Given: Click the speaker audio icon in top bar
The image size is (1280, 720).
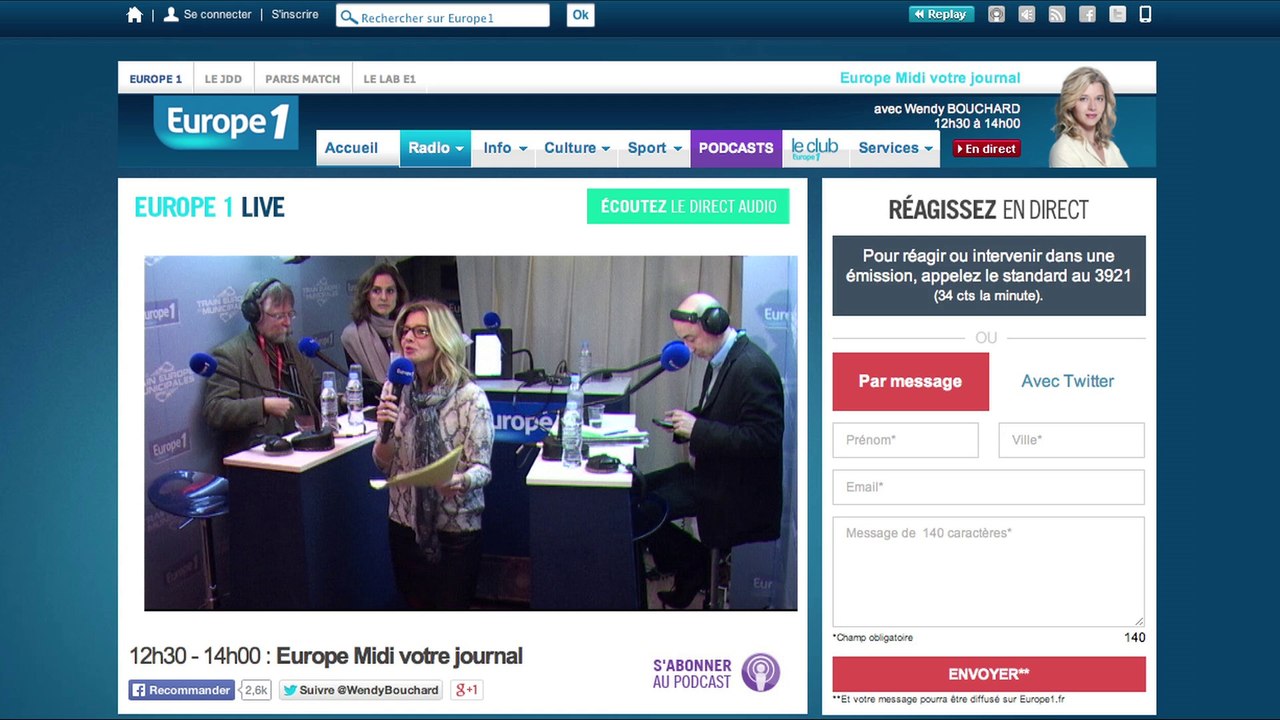Looking at the screenshot, I should coord(1026,14).
